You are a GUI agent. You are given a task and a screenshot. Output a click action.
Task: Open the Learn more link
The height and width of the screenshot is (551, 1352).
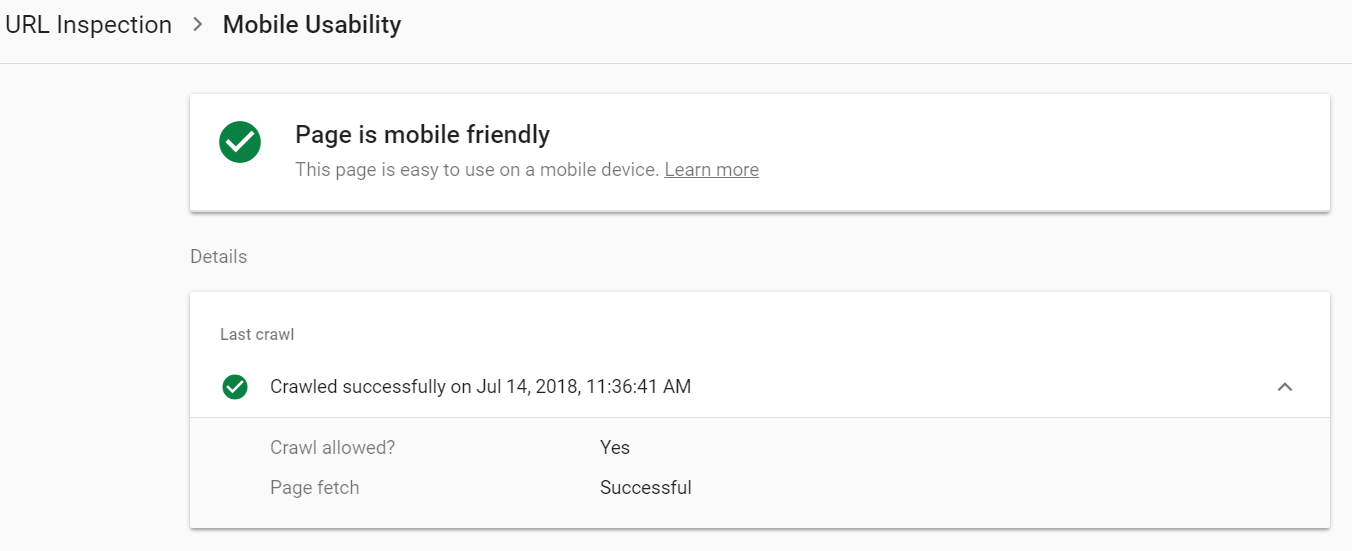click(711, 170)
